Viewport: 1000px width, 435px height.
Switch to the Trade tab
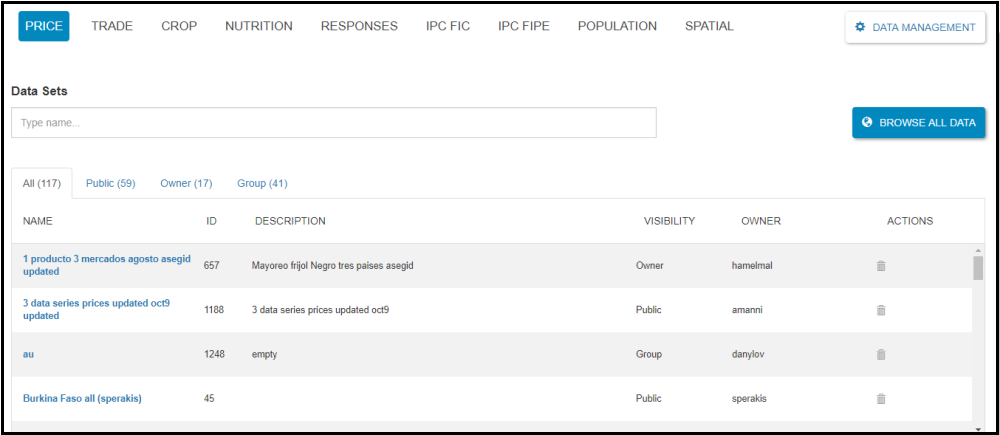(x=112, y=26)
